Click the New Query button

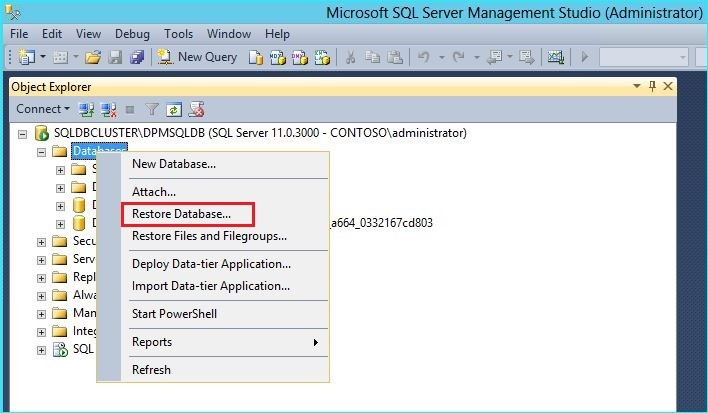coord(197,57)
